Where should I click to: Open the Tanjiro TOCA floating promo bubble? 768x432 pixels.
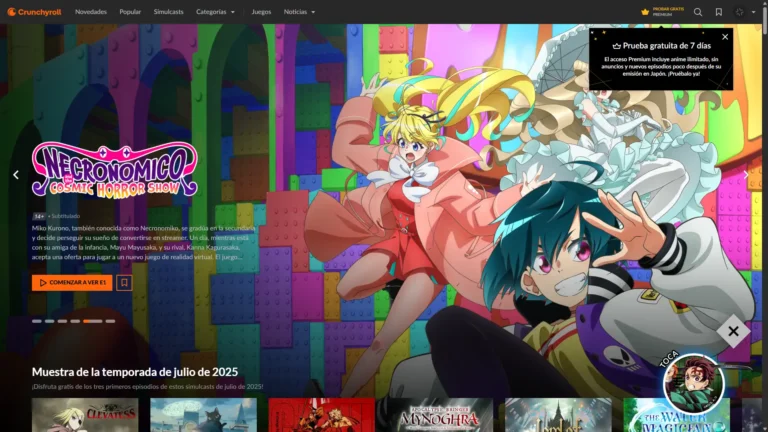[x=694, y=384]
